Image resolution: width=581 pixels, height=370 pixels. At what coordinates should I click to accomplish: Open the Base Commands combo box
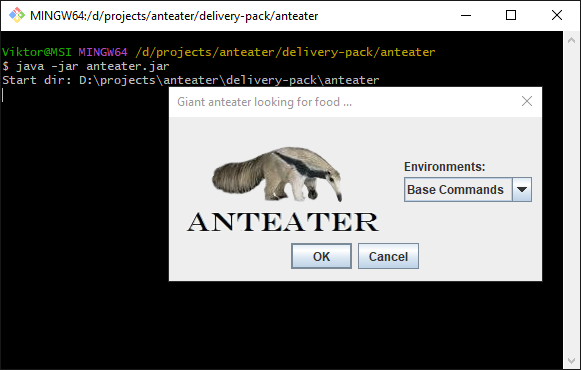point(468,190)
